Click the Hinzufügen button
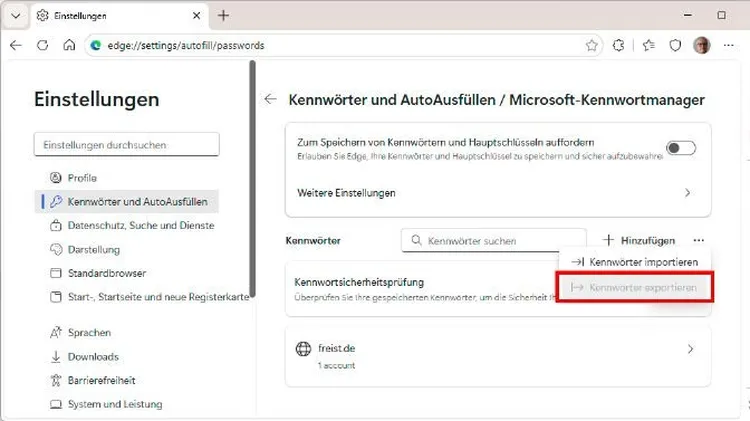Viewport: 750px width, 421px height. pyautogui.click(x=639, y=240)
